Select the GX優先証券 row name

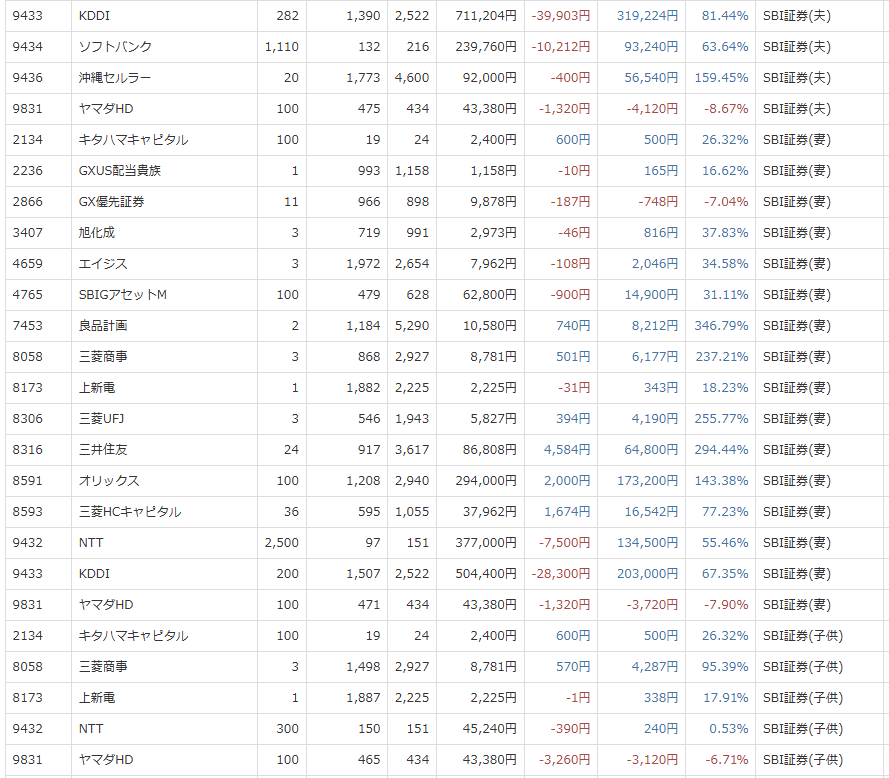111,202
